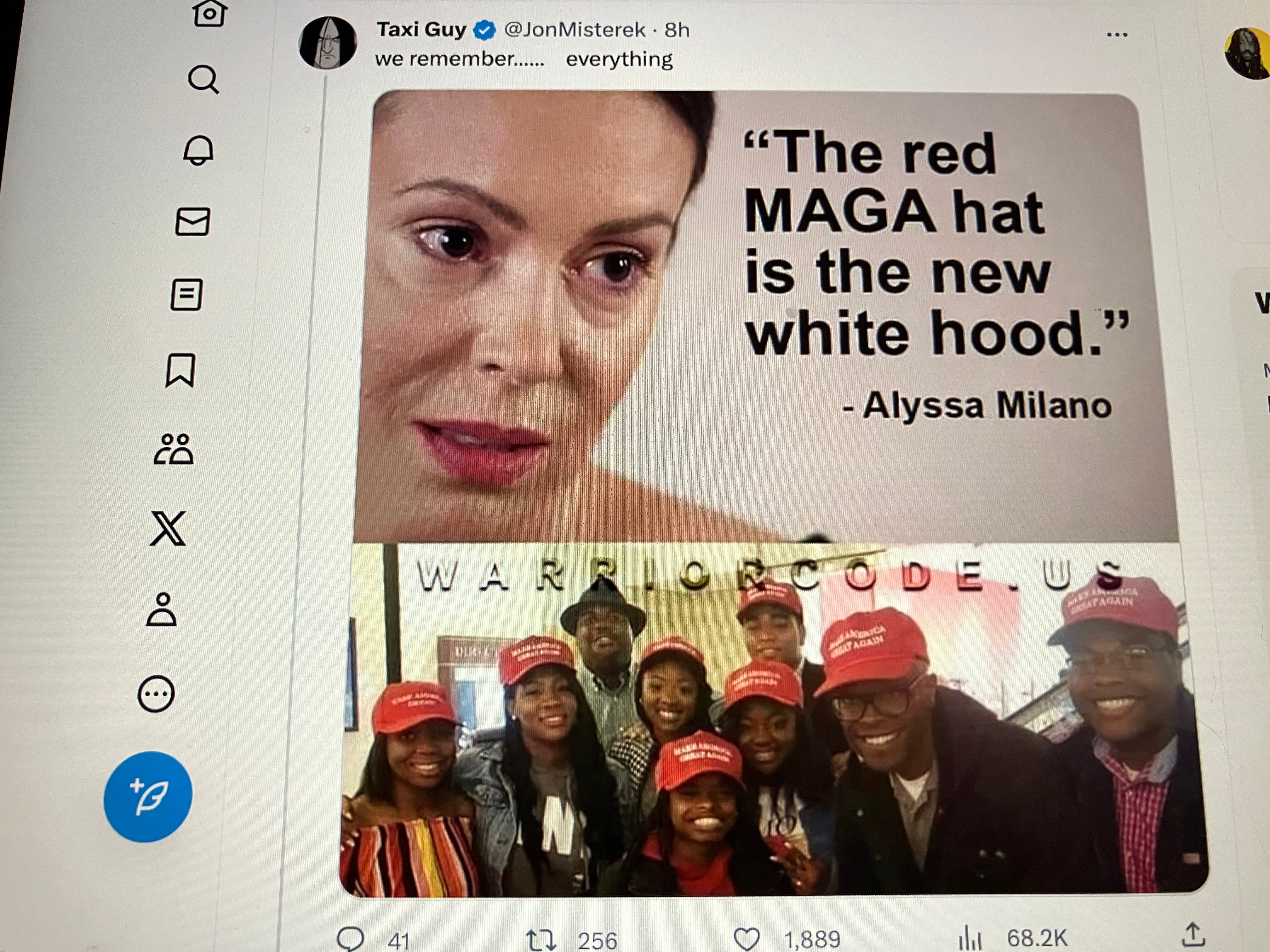Open Notifications bell icon
The height and width of the screenshot is (952, 1270).
(199, 150)
